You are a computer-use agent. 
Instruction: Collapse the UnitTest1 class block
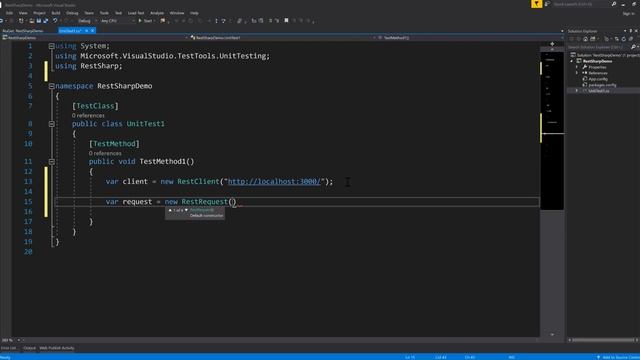click(x=51, y=124)
